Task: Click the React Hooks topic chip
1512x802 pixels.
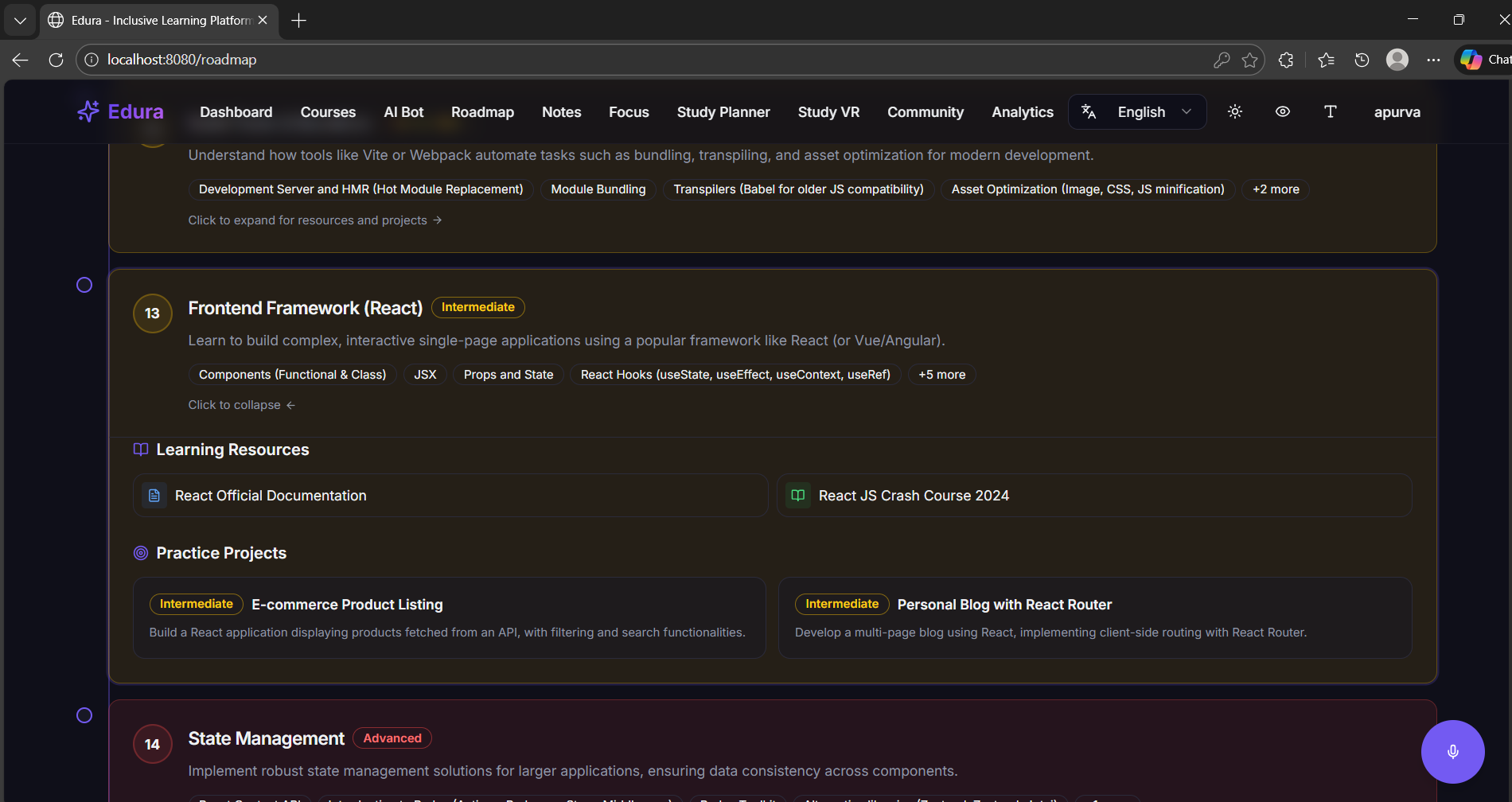Action: 735,375
